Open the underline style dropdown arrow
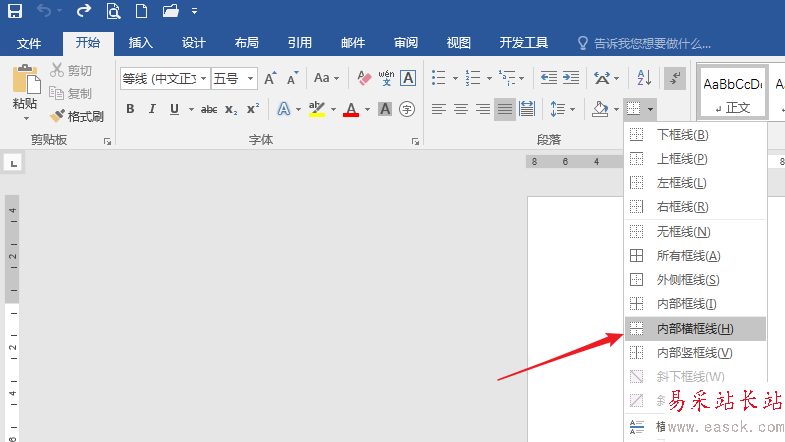This screenshot has height=442, width=785. tap(191, 109)
